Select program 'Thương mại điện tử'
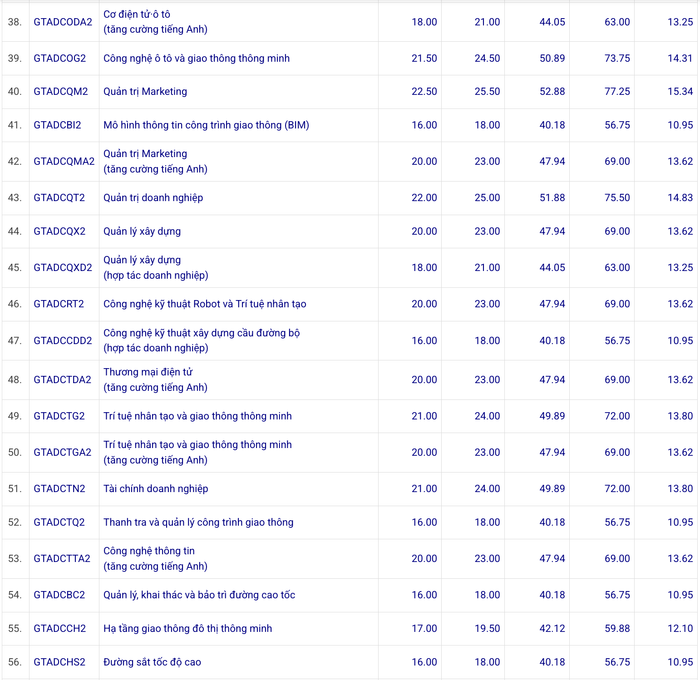 (x=148, y=372)
